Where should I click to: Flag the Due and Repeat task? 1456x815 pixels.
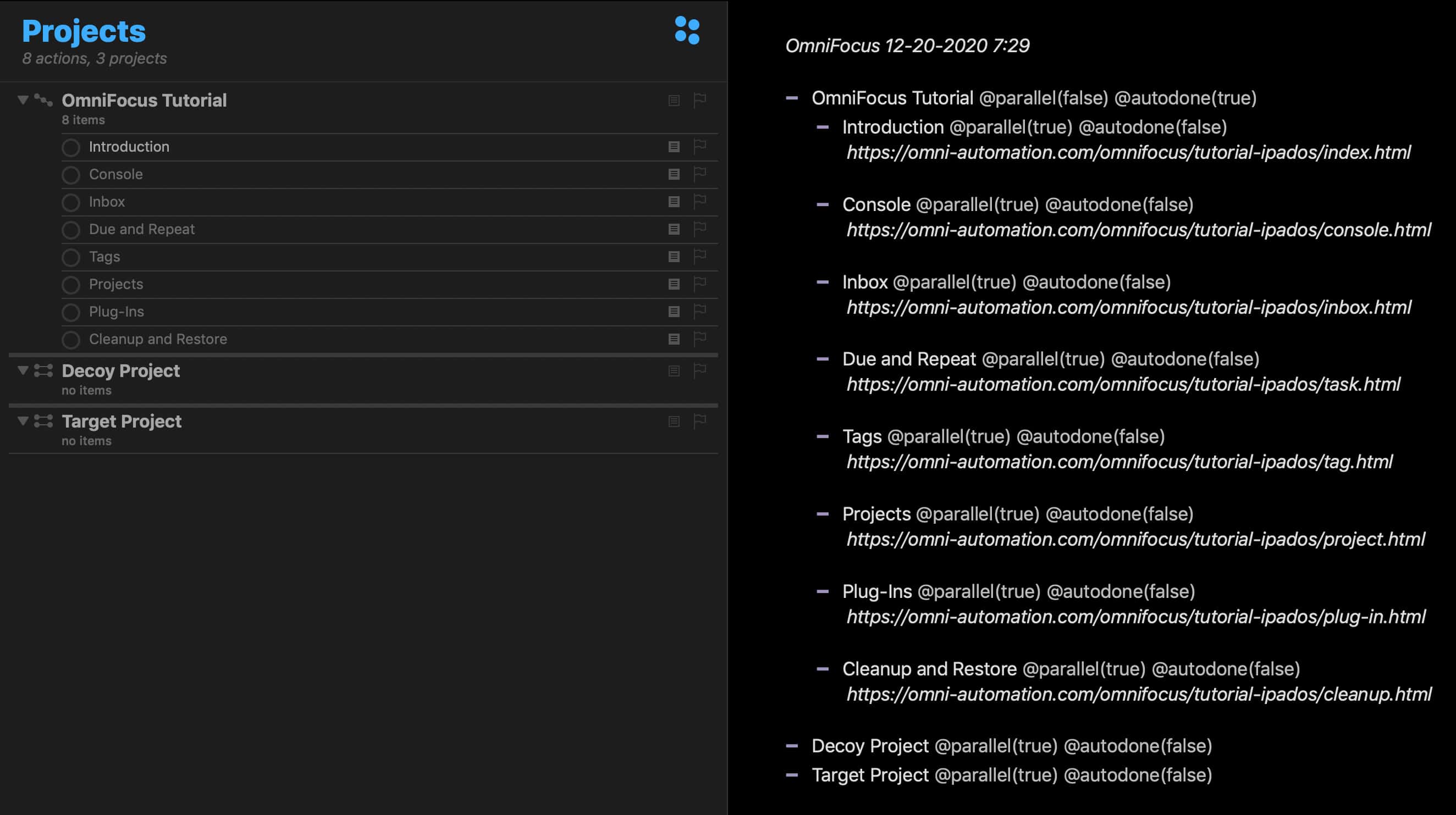[x=700, y=229]
